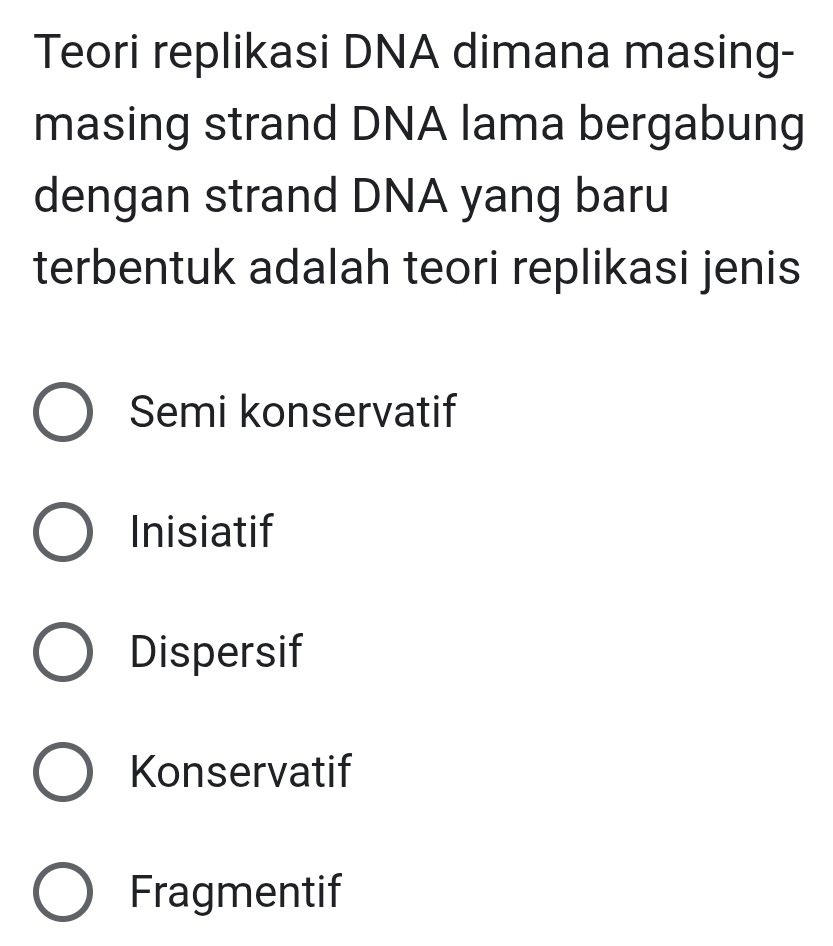Click the line "dengan strand DNA yang baru"
Viewport: 833px width, 946px height.
(x=351, y=197)
